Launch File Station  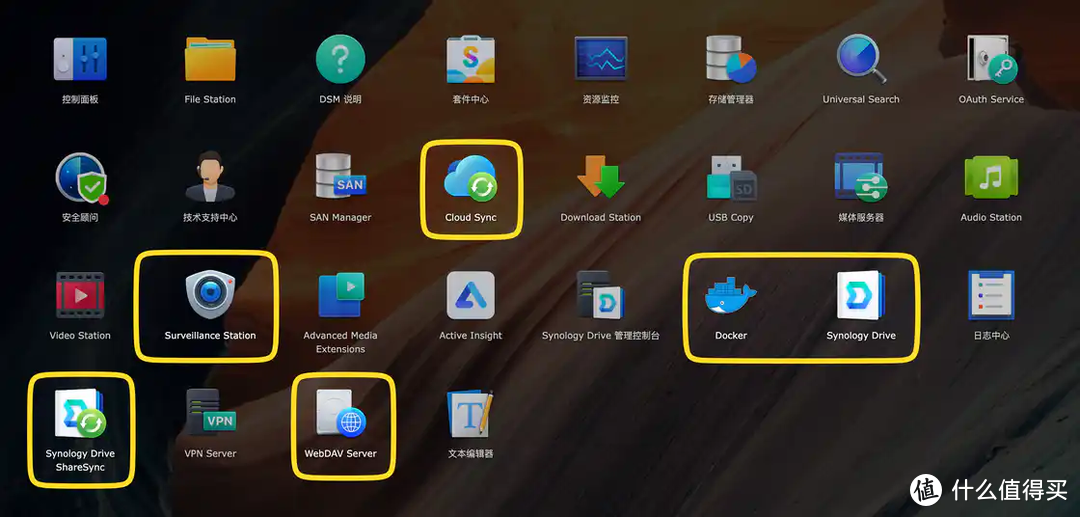210,60
